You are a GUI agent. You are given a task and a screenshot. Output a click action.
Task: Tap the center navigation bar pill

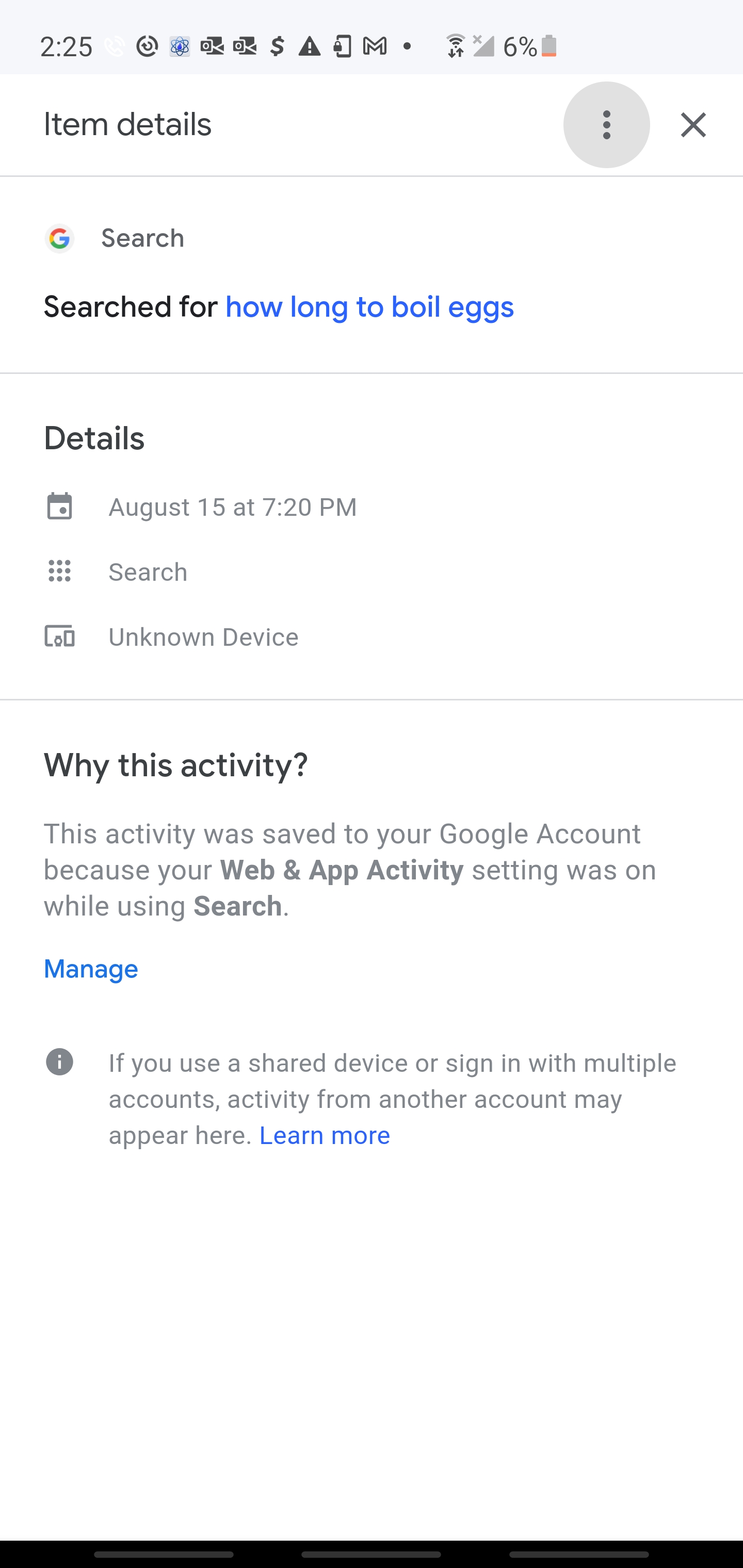[371, 1554]
